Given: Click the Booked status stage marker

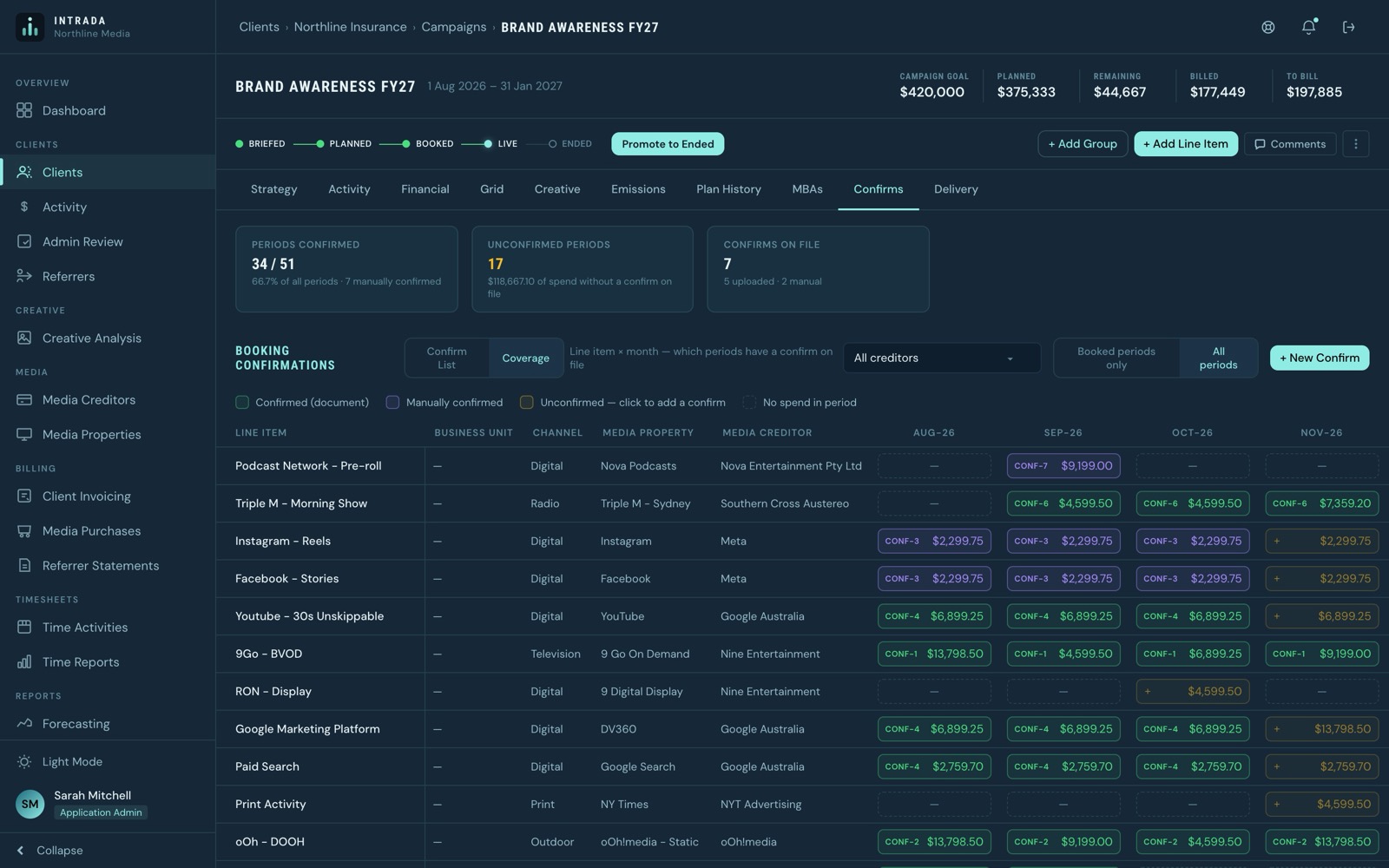Looking at the screenshot, I should [x=405, y=144].
